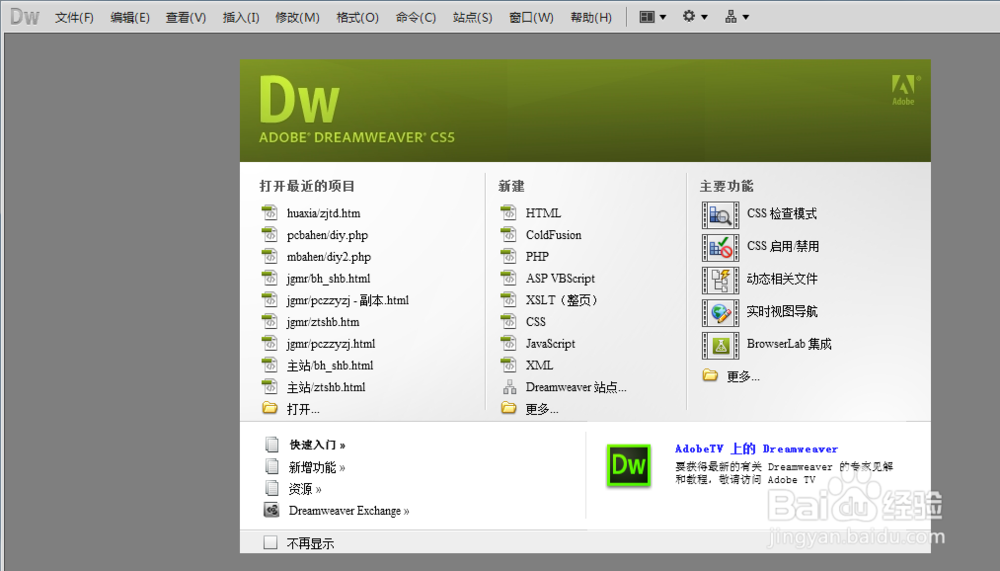Click the folder icon next to 打开...

pos(270,408)
